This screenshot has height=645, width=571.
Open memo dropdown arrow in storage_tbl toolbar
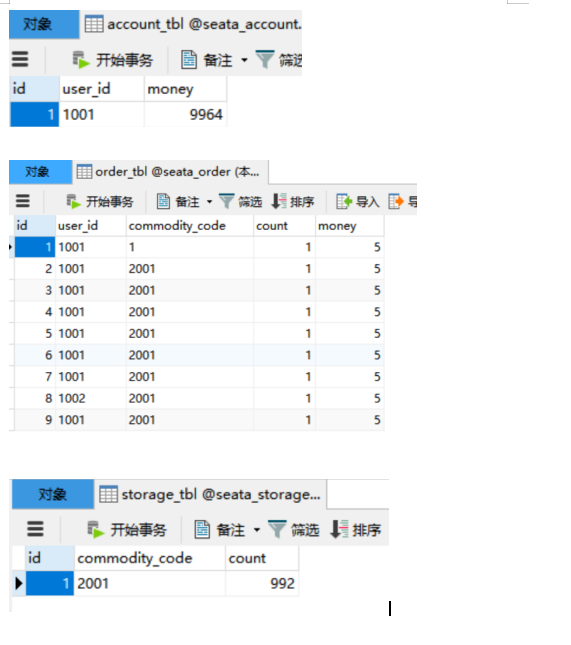click(257, 529)
